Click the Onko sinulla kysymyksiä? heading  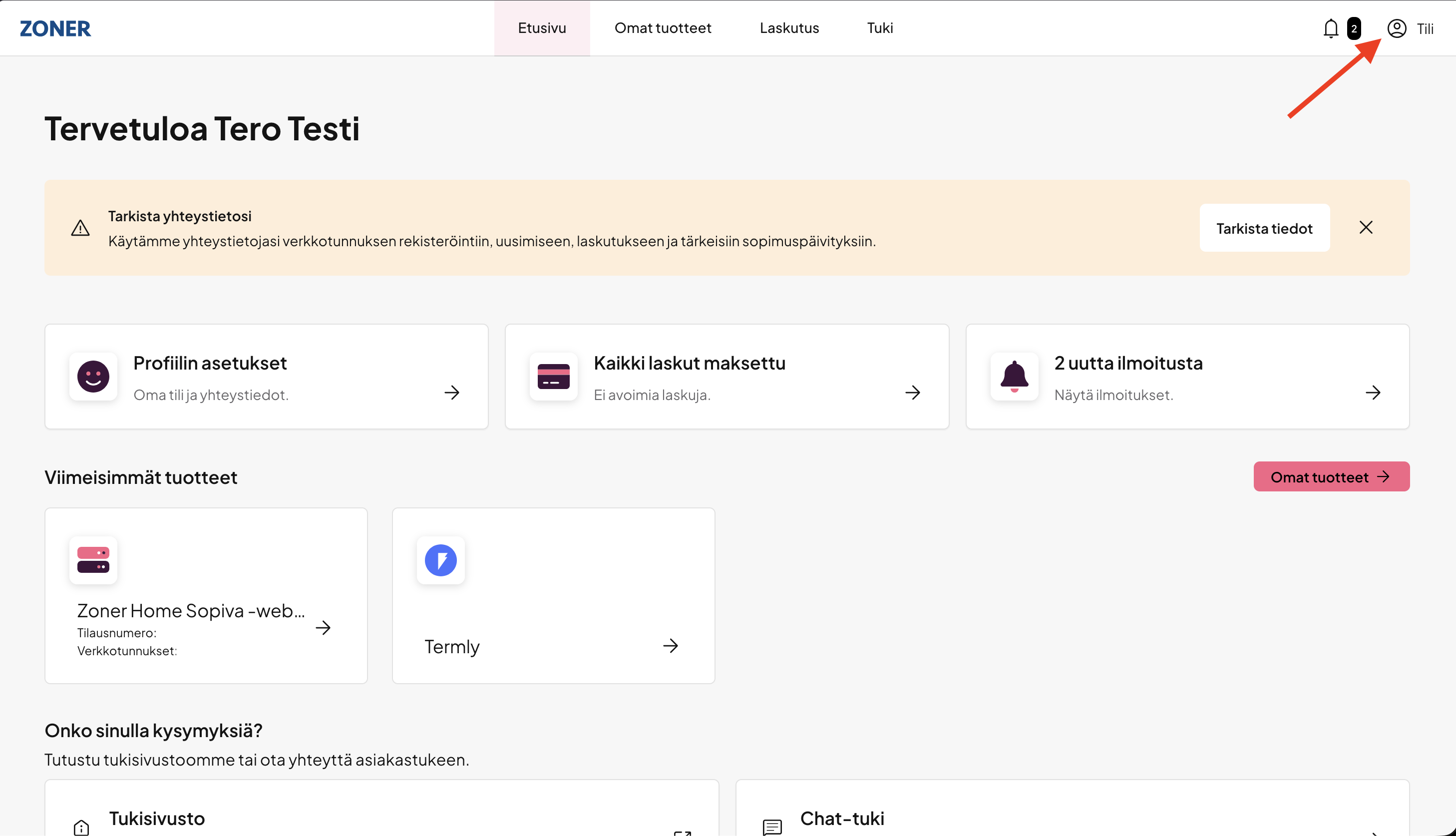(153, 730)
